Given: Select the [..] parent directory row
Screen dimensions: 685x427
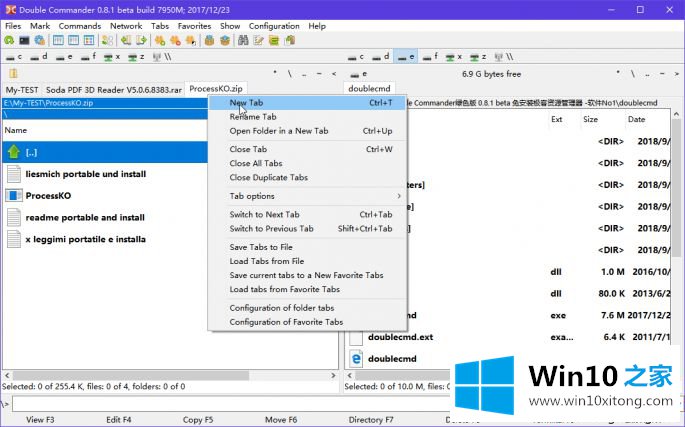Looking at the screenshot, I should click(x=105, y=152).
